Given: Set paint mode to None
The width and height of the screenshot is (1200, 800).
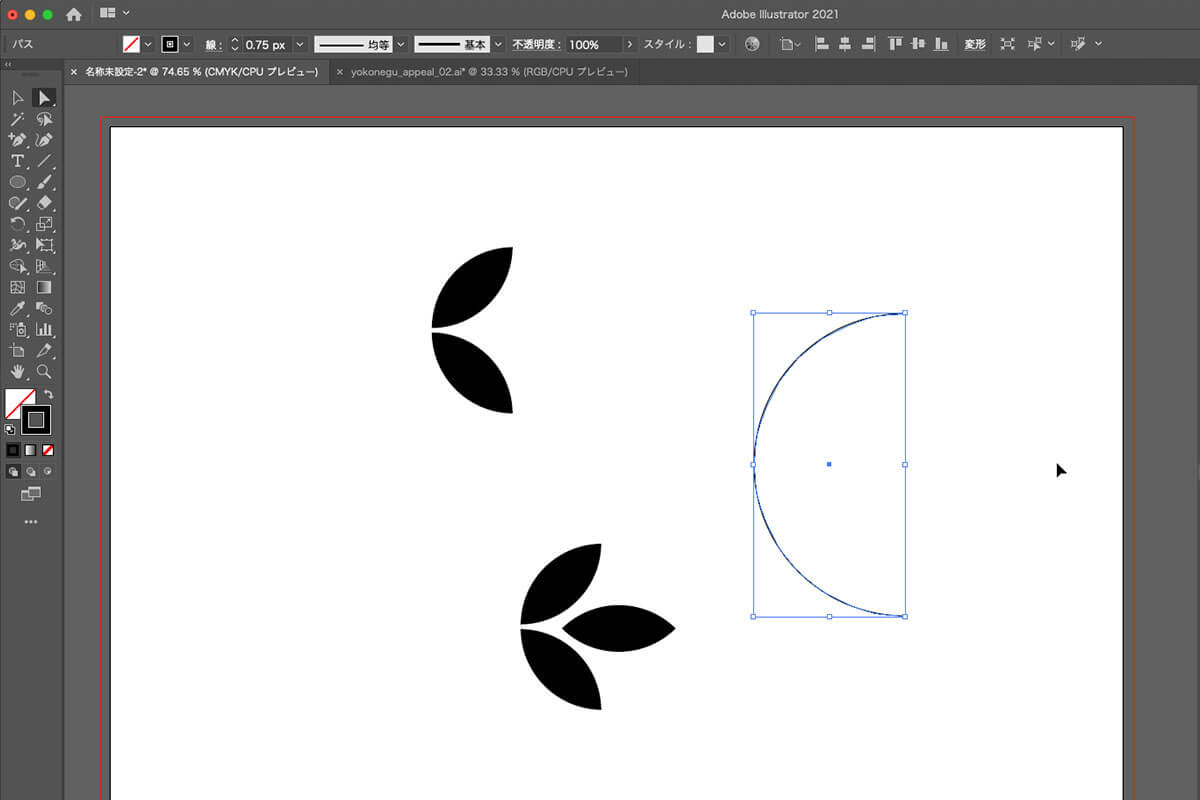Looking at the screenshot, I should 48,450.
